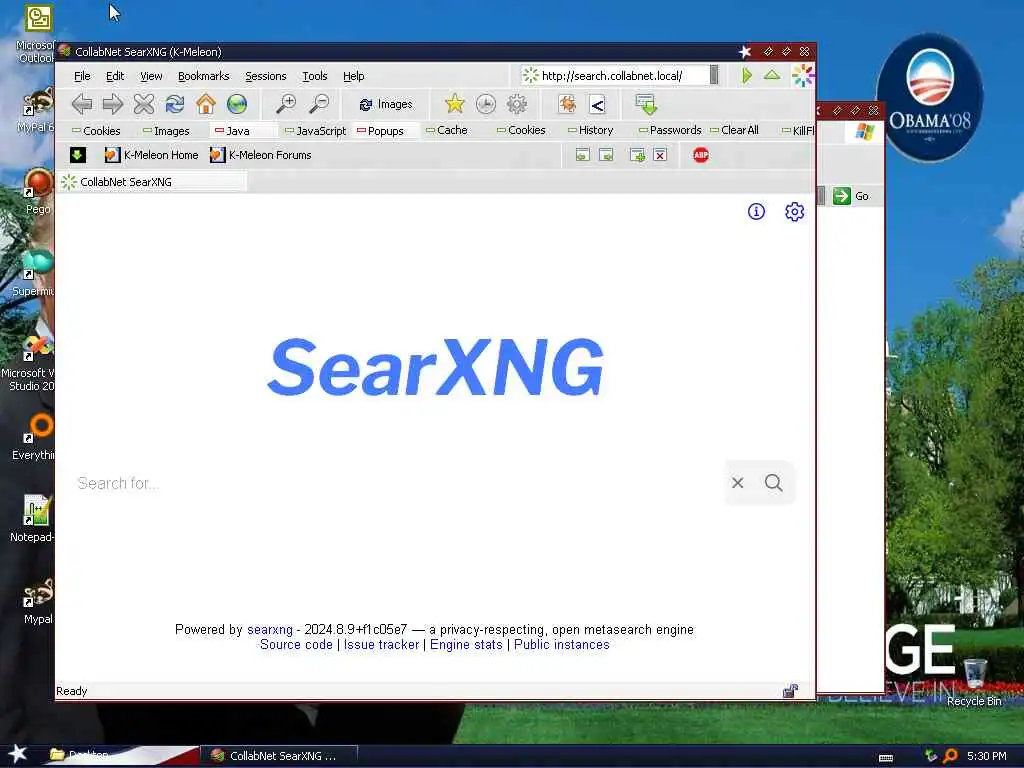Image resolution: width=1024 pixels, height=768 pixels.
Task: Open preferences gear in toolbar
Action: tap(517, 104)
